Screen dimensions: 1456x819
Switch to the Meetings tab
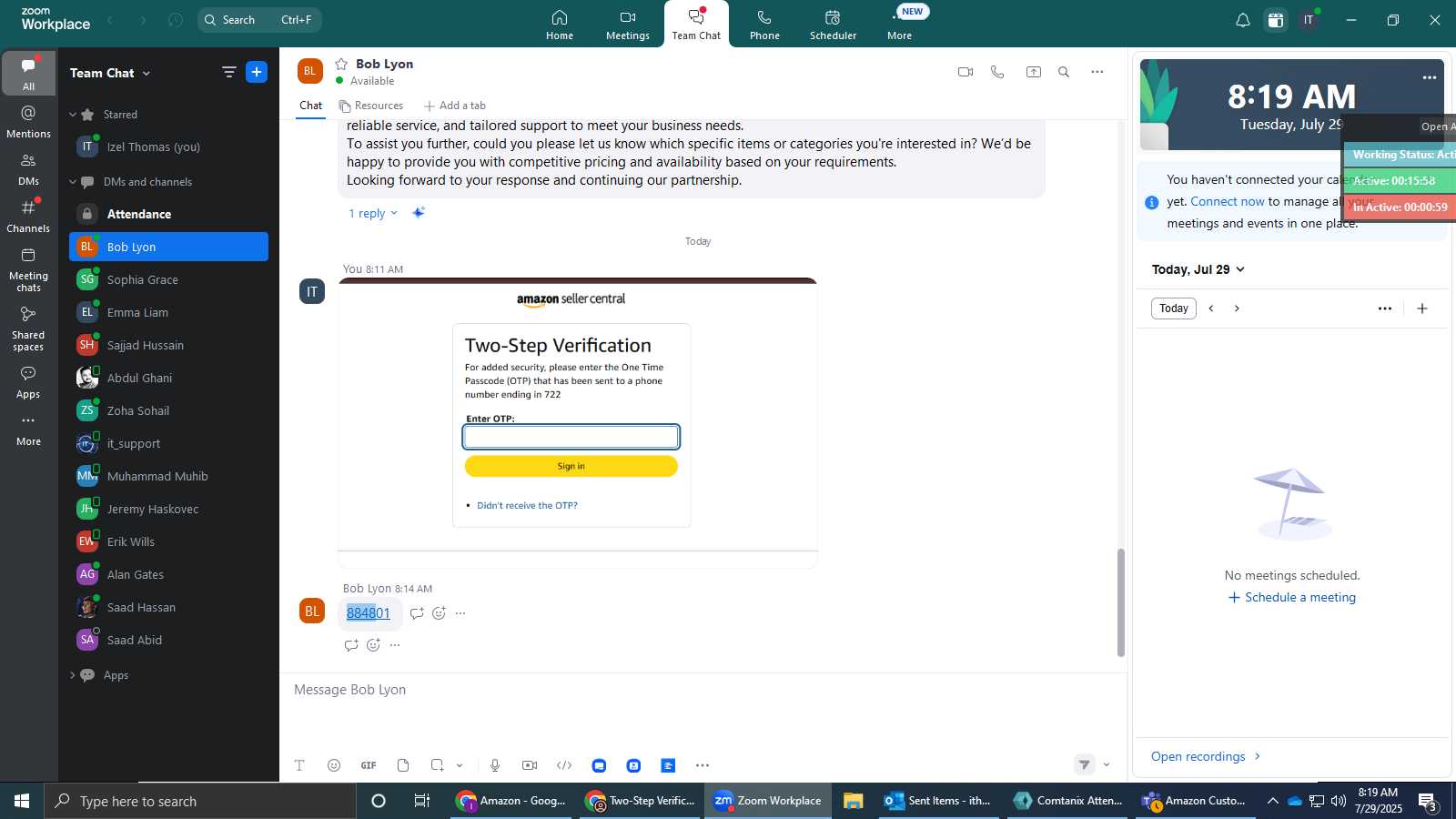click(628, 25)
